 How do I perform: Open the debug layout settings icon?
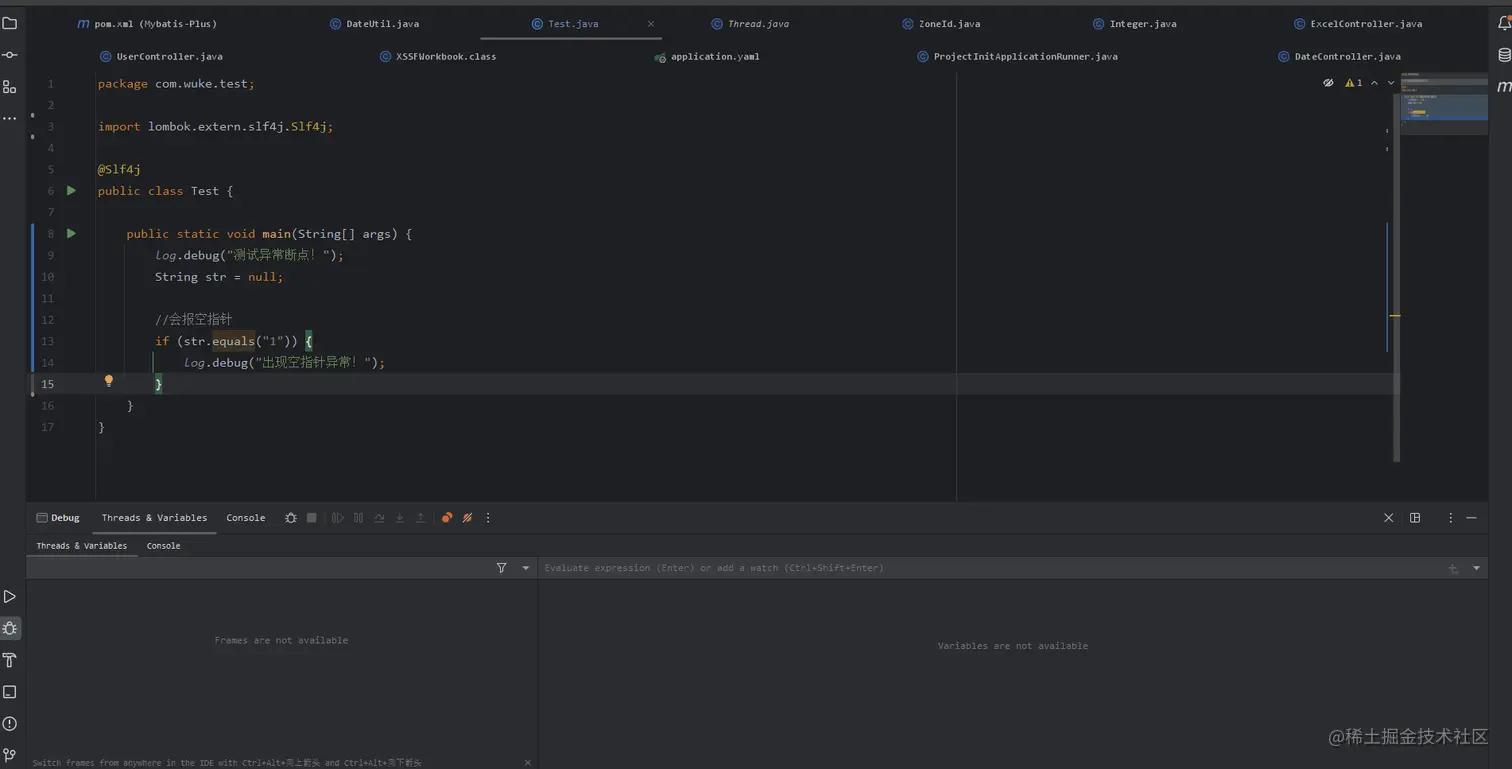[1415, 518]
